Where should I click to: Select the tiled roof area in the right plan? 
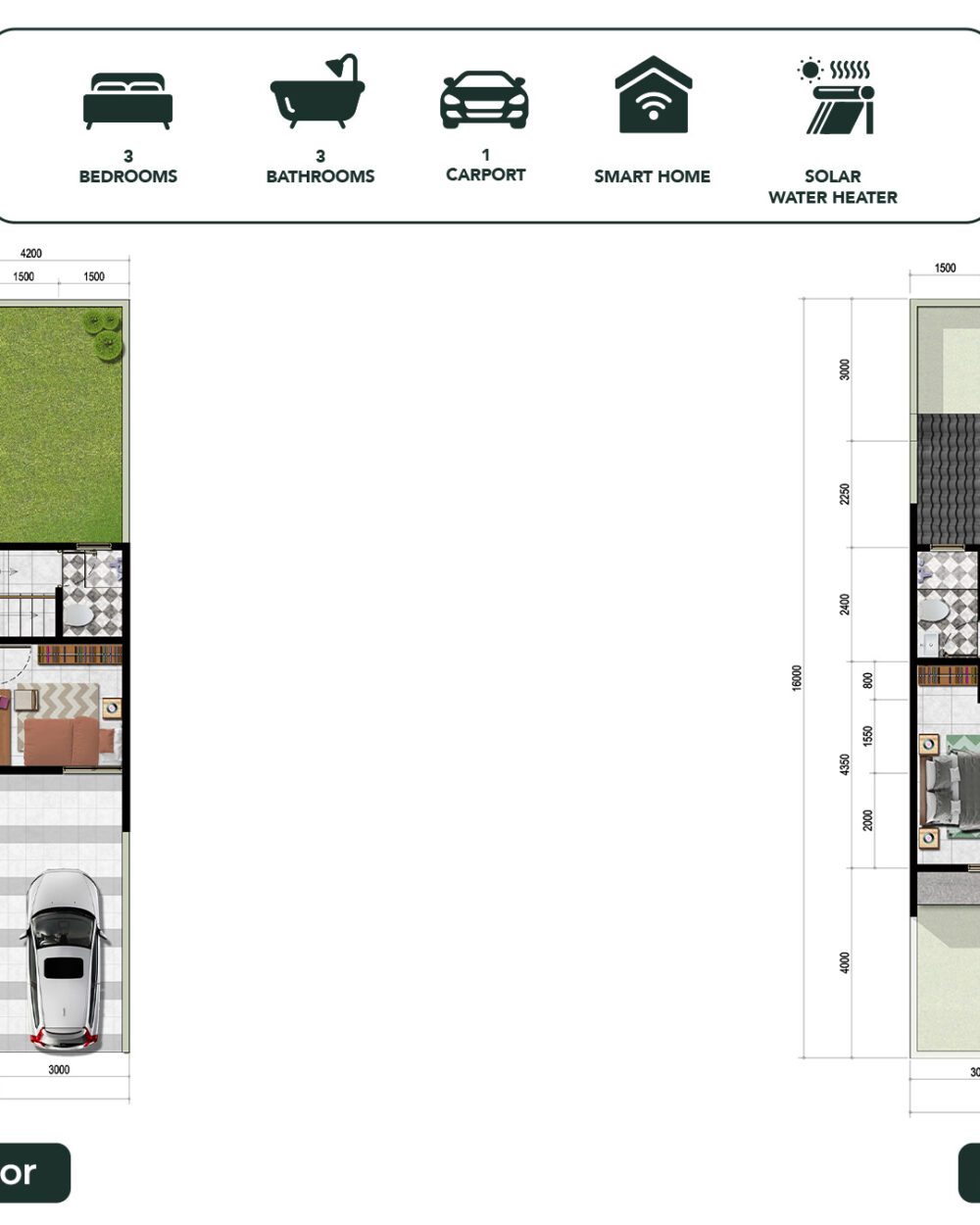pos(949,479)
